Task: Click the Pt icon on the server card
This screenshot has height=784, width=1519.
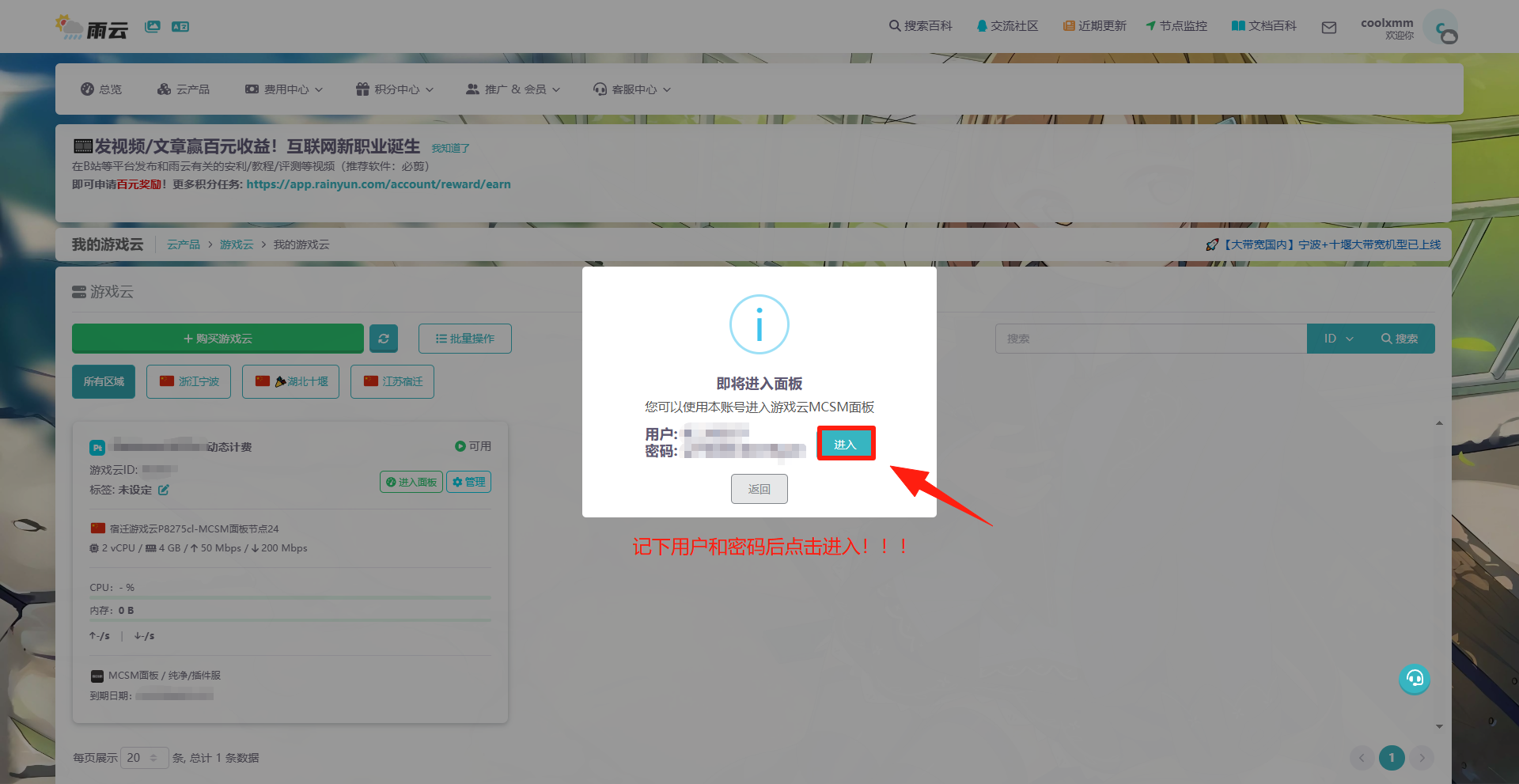Action: pyautogui.click(x=97, y=448)
